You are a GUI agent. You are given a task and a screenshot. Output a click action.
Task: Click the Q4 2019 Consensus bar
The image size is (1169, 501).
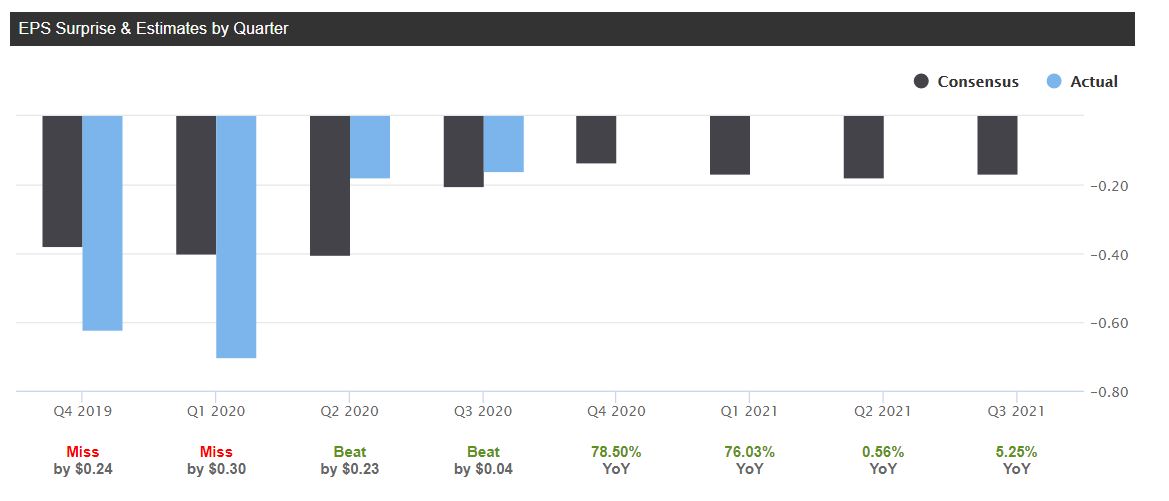[x=62, y=181]
